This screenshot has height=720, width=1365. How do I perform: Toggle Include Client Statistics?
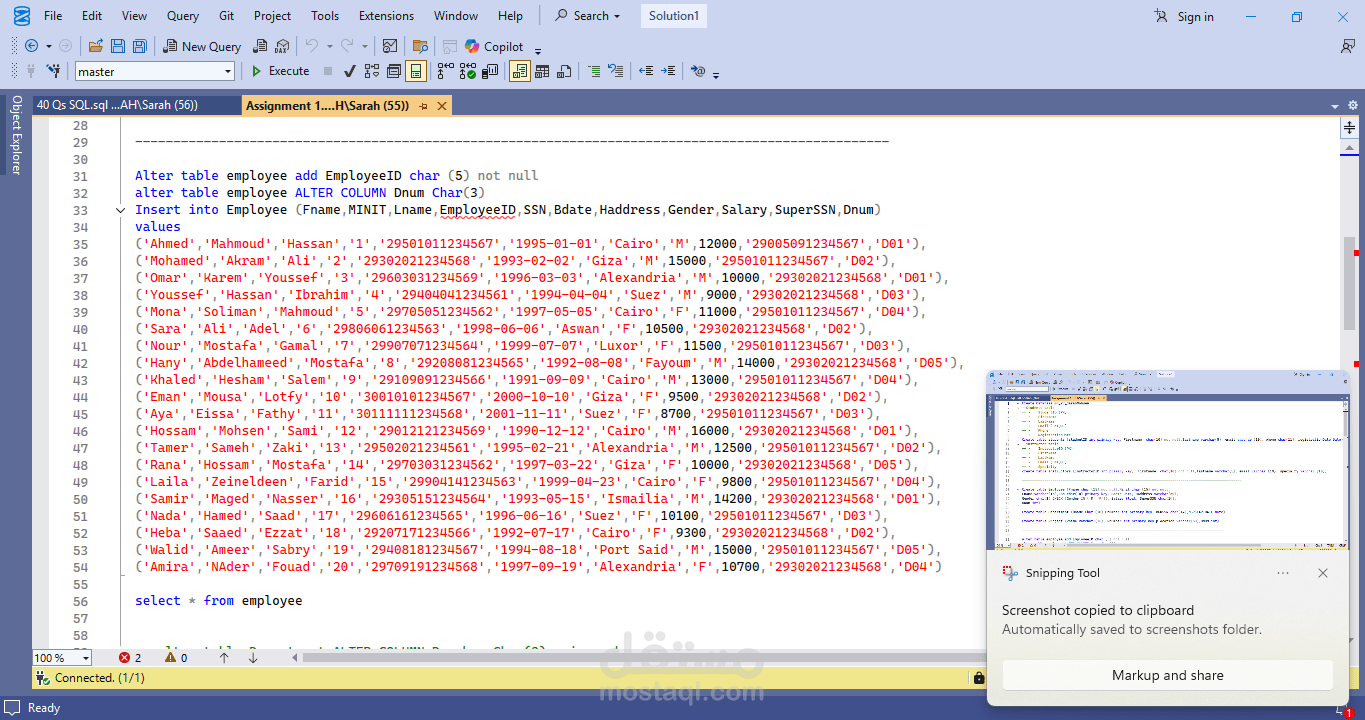pos(490,71)
